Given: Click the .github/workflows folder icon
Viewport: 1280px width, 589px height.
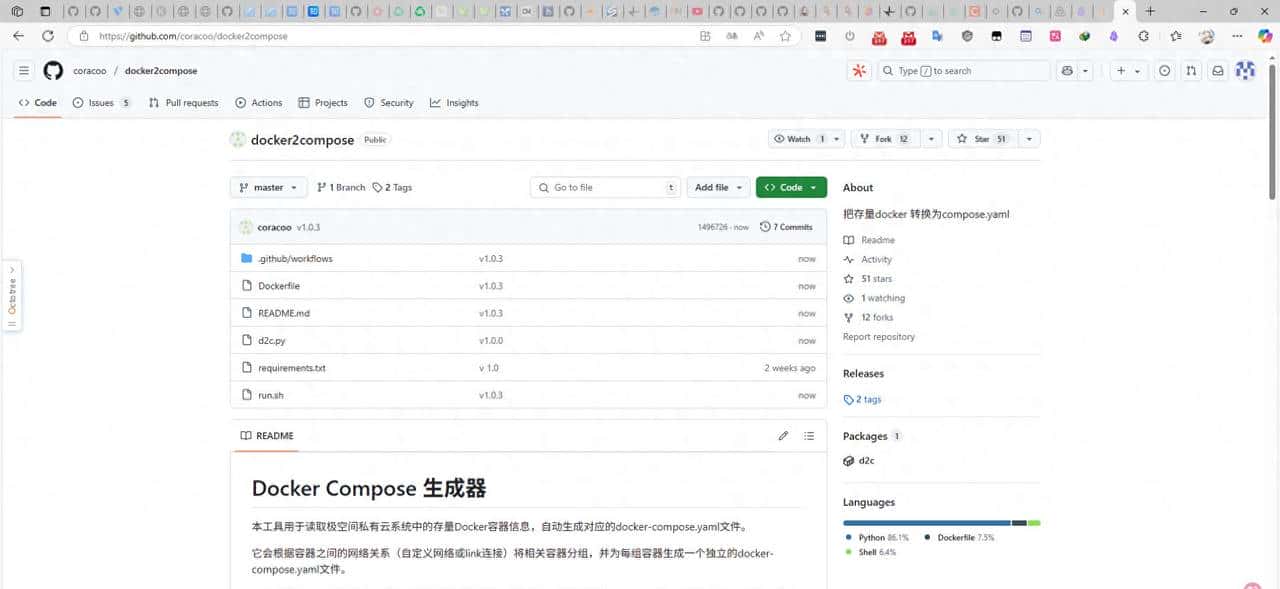Looking at the screenshot, I should [246, 258].
